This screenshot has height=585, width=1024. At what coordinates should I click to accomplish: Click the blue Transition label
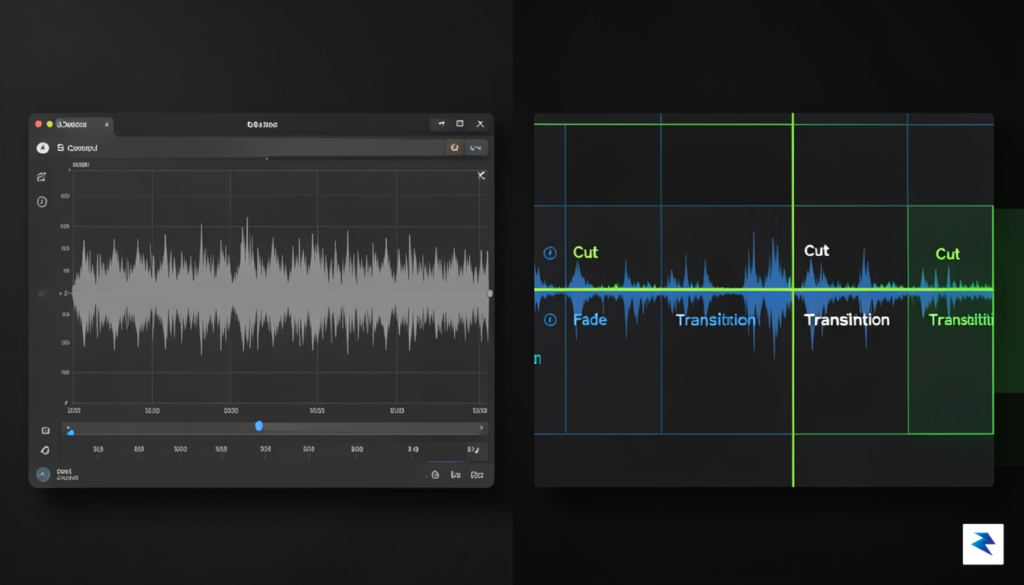point(716,320)
